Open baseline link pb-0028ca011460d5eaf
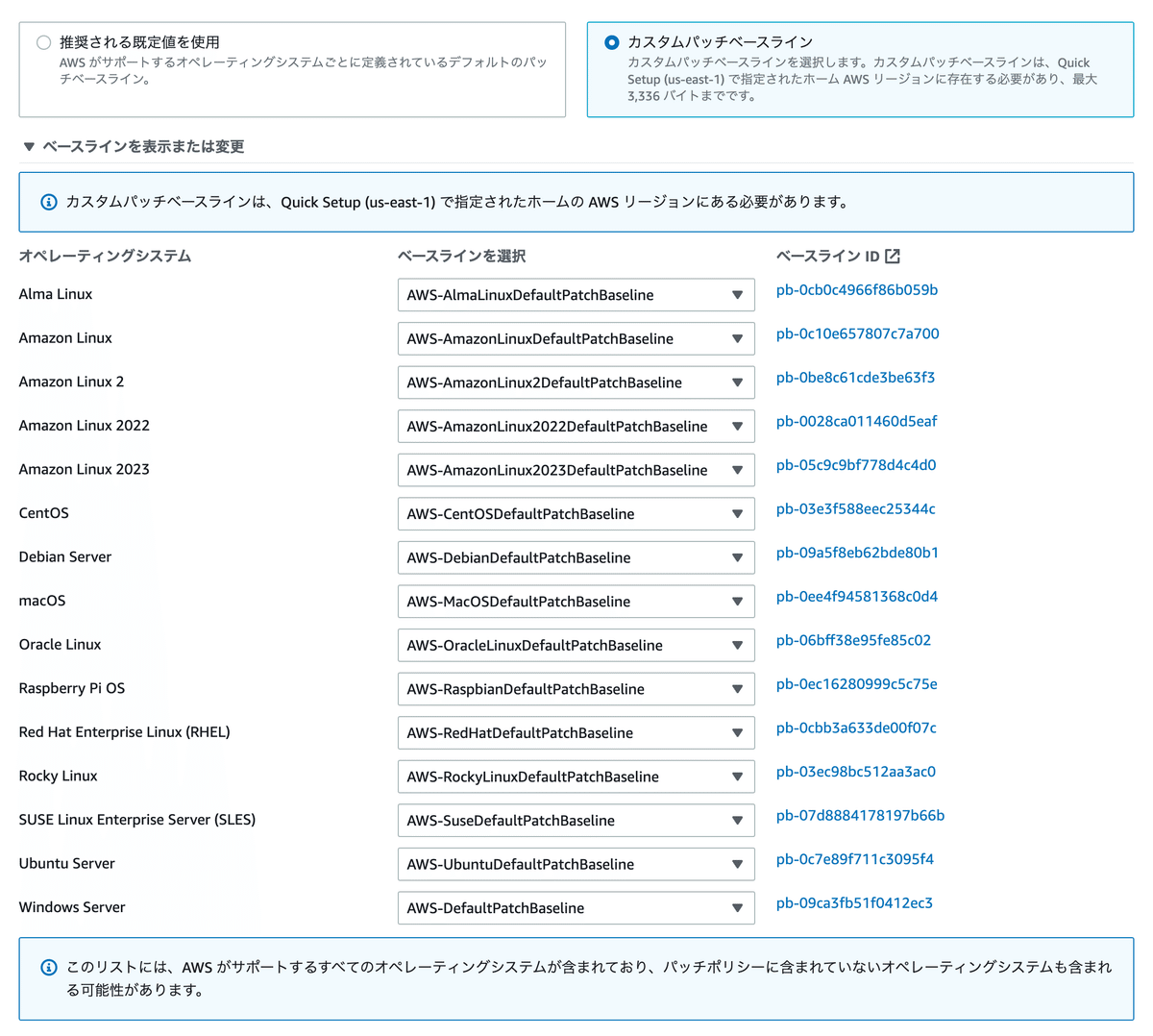1153x1036 pixels. 856,421
